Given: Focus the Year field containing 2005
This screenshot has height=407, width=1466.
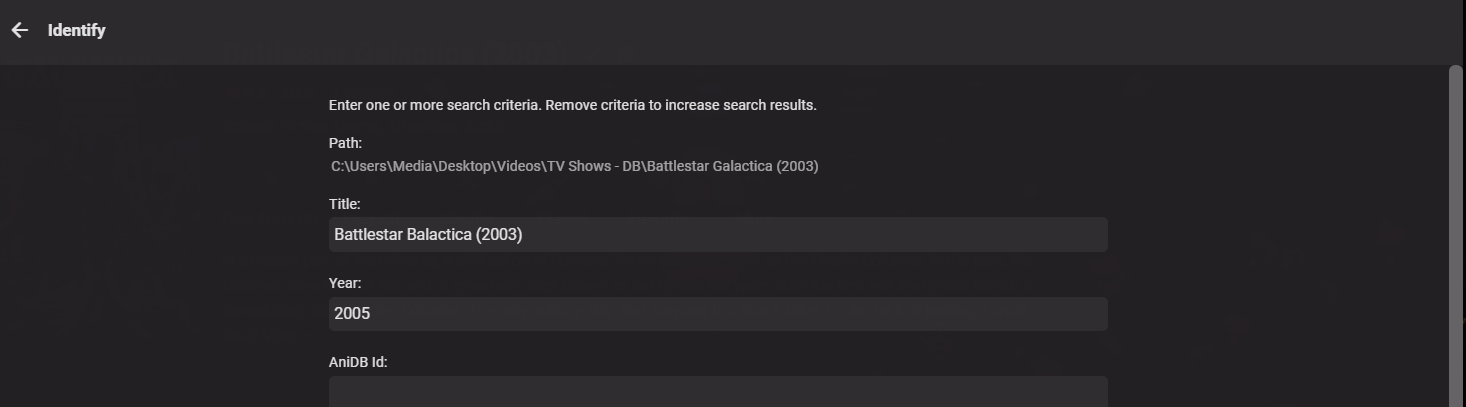Looking at the screenshot, I should click(x=718, y=314).
